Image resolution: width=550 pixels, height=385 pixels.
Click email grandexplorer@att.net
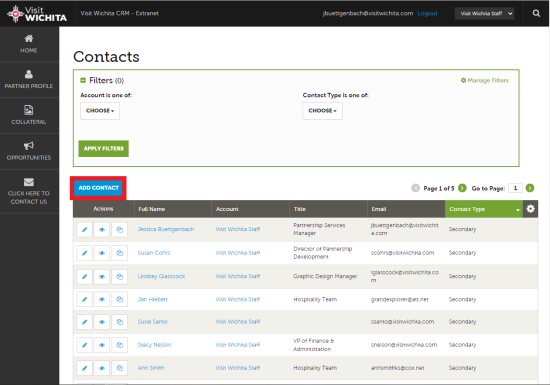coord(400,299)
